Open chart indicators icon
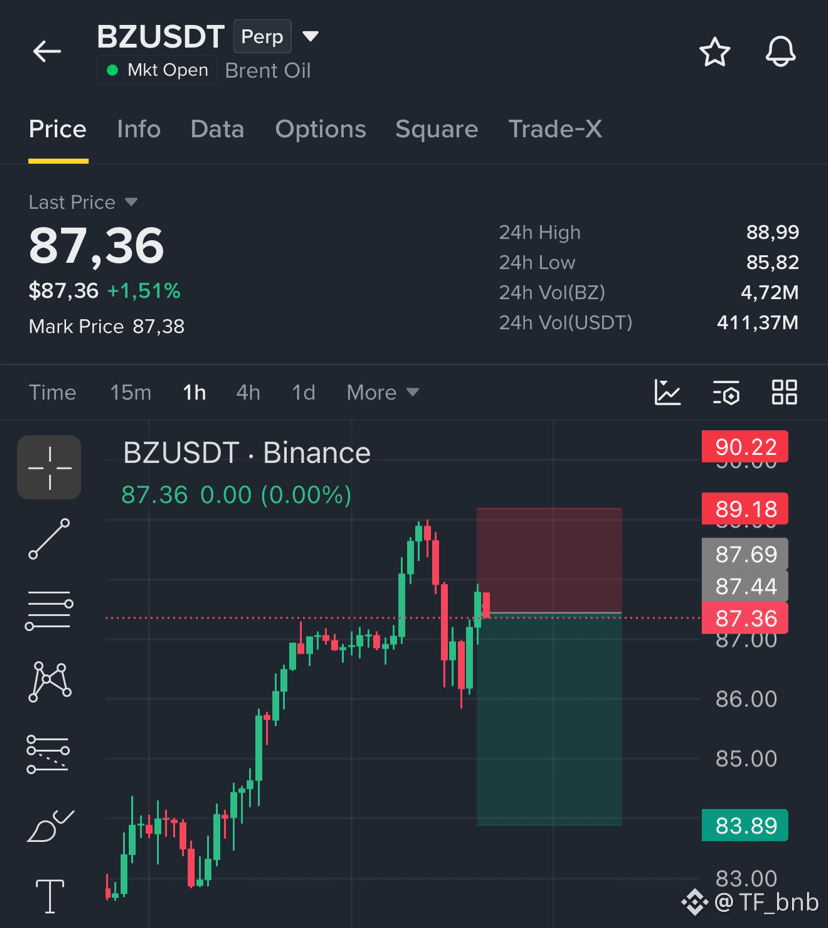Viewport: 828px width, 928px height. (668, 392)
